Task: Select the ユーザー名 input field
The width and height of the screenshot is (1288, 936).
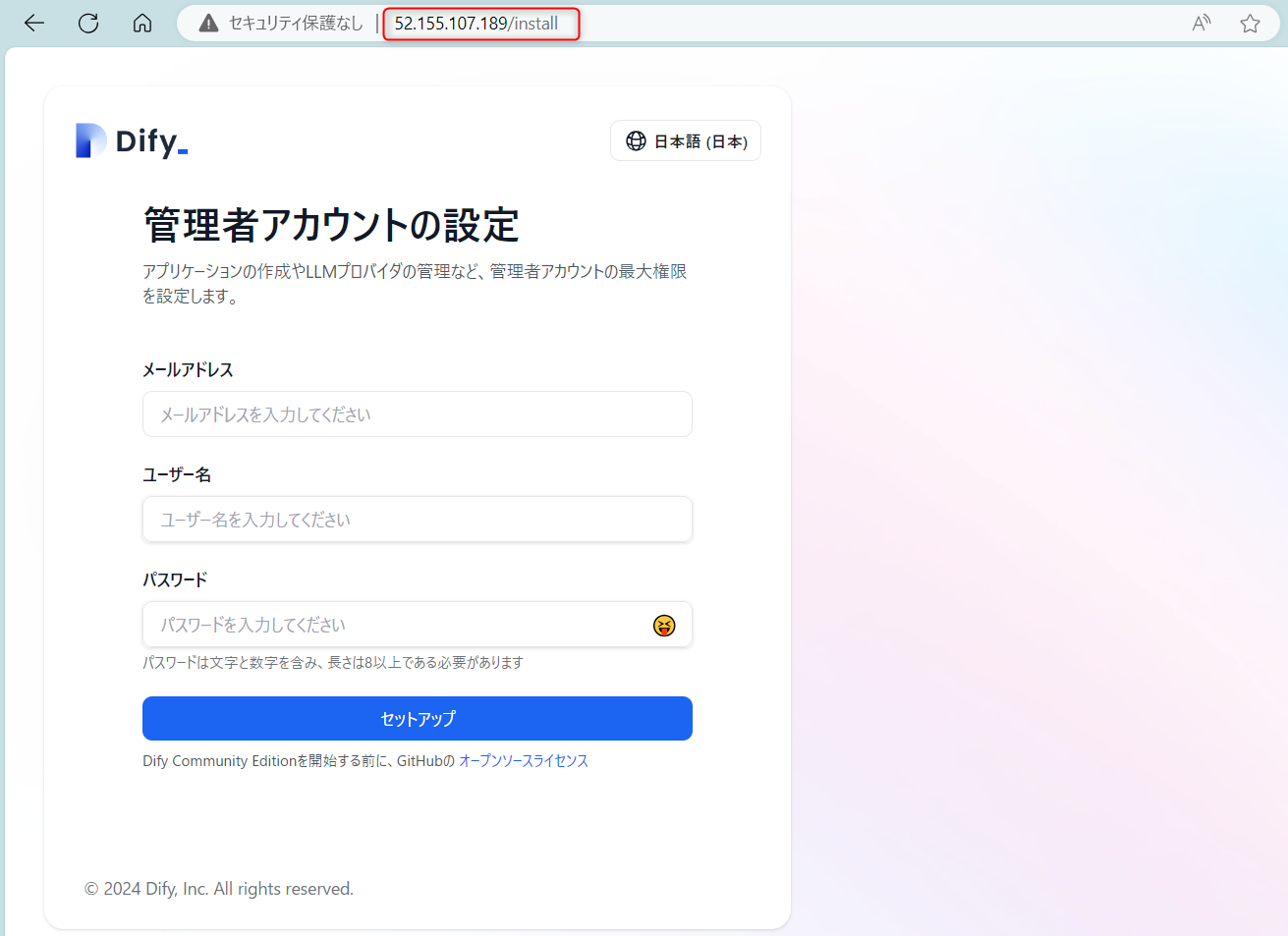Action: 417,519
